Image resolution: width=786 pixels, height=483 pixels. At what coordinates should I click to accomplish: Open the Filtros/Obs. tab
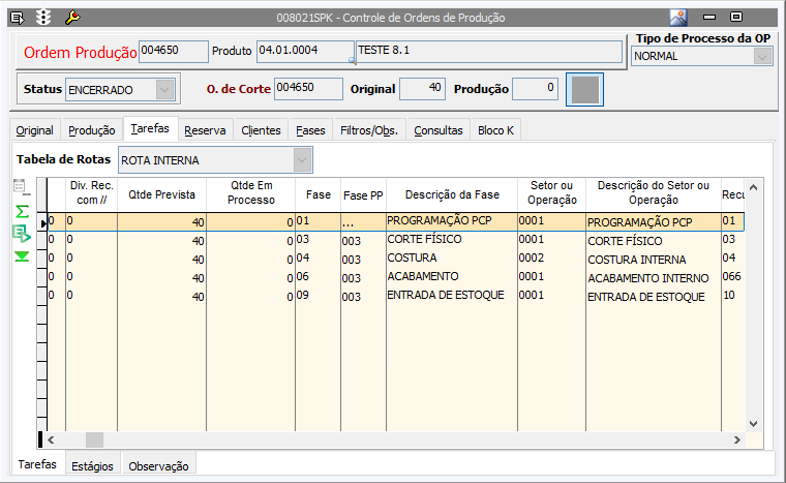pyautogui.click(x=369, y=131)
